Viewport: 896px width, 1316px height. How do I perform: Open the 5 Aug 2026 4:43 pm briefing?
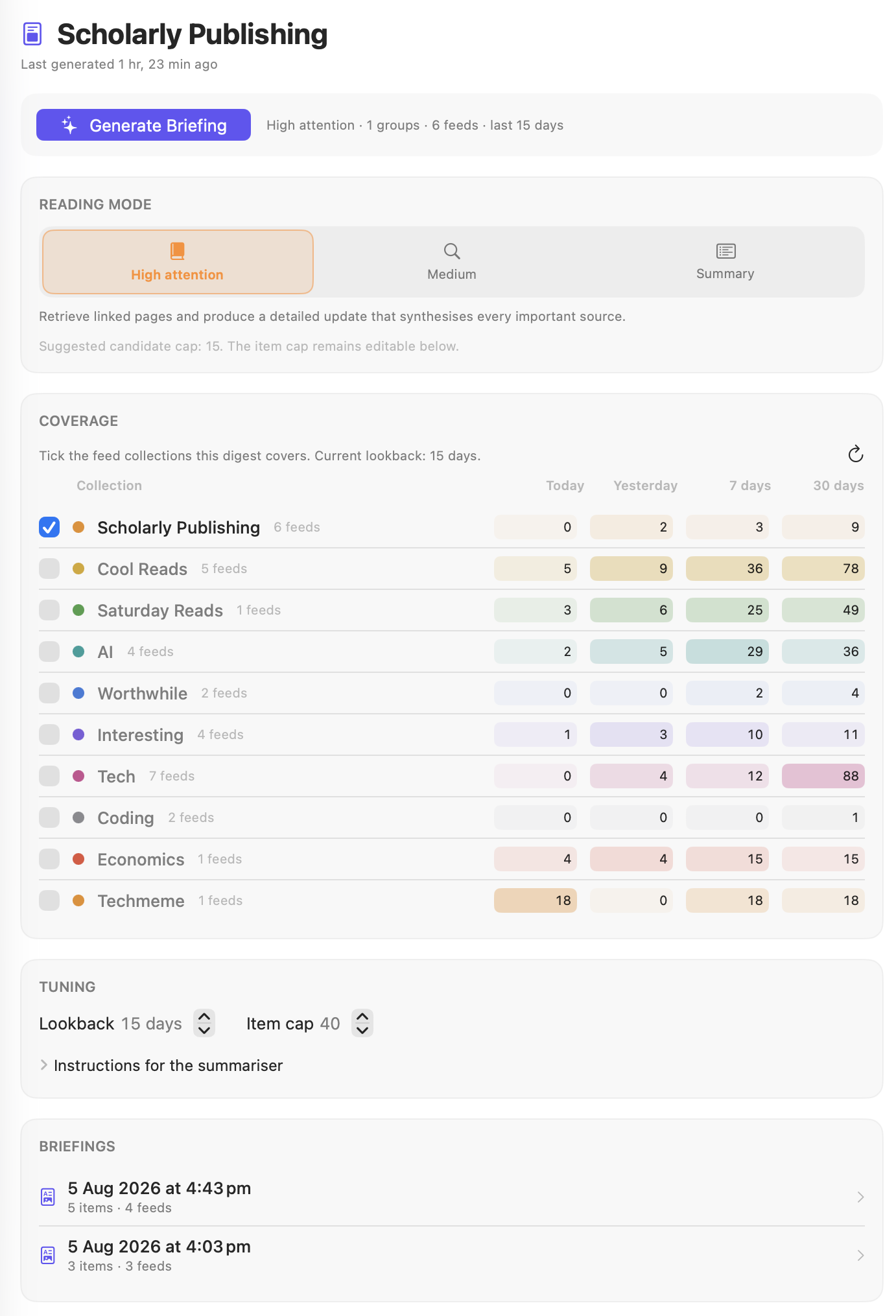point(452,1197)
